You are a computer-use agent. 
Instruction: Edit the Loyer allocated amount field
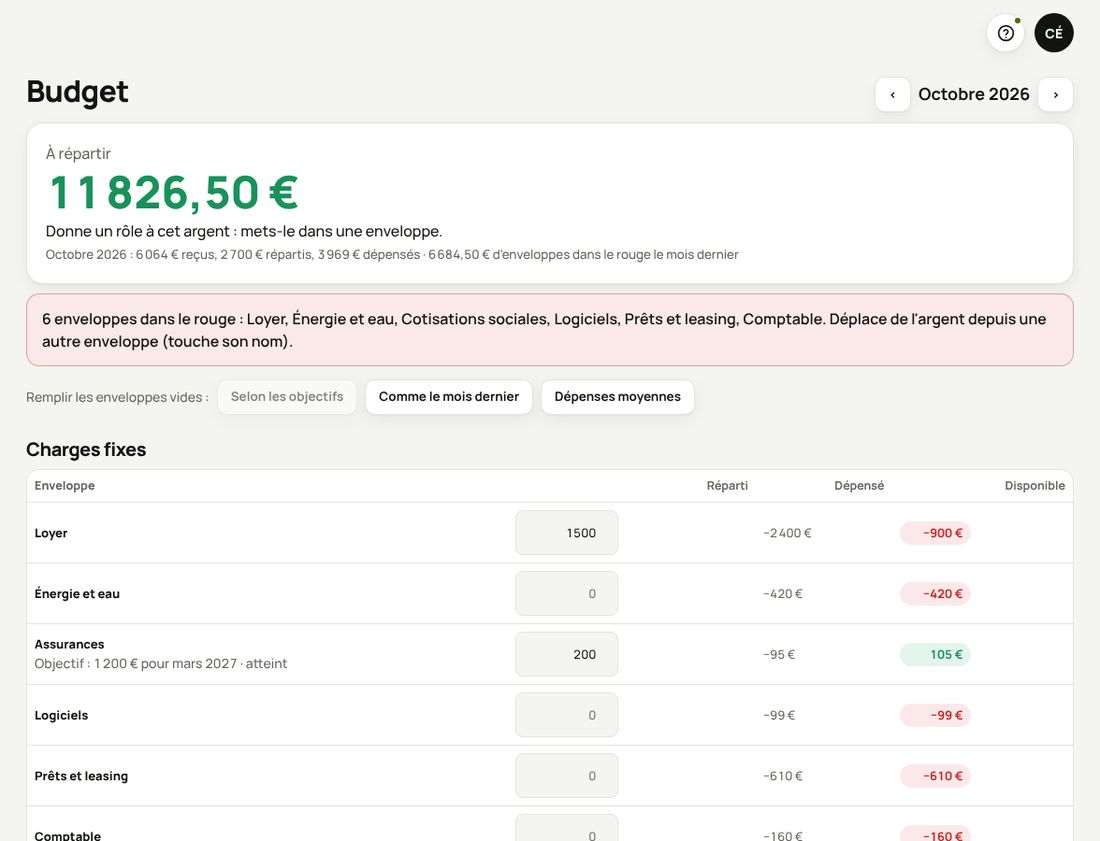click(567, 533)
